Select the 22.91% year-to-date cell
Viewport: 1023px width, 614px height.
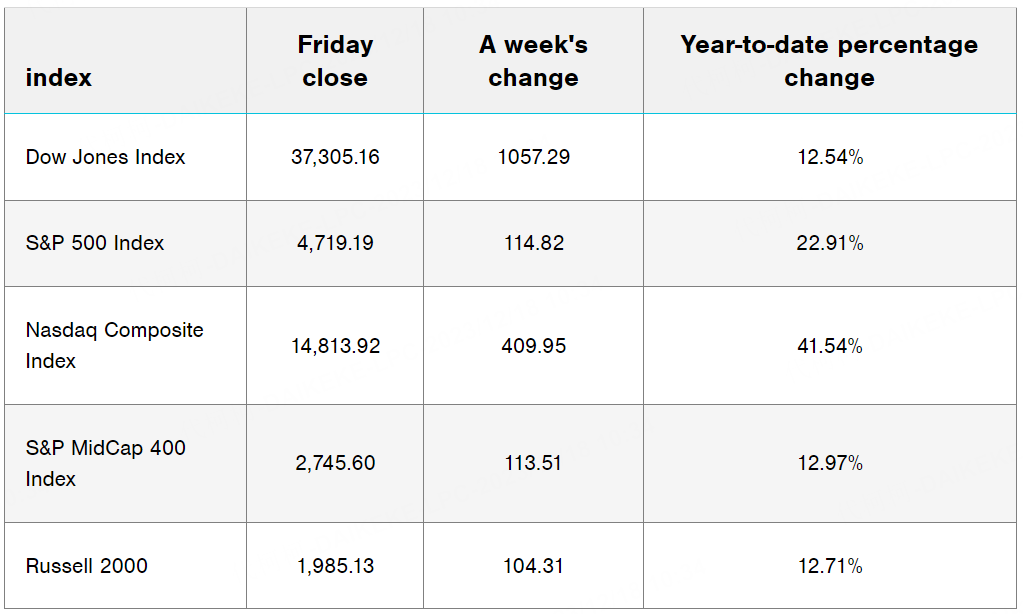tap(830, 243)
